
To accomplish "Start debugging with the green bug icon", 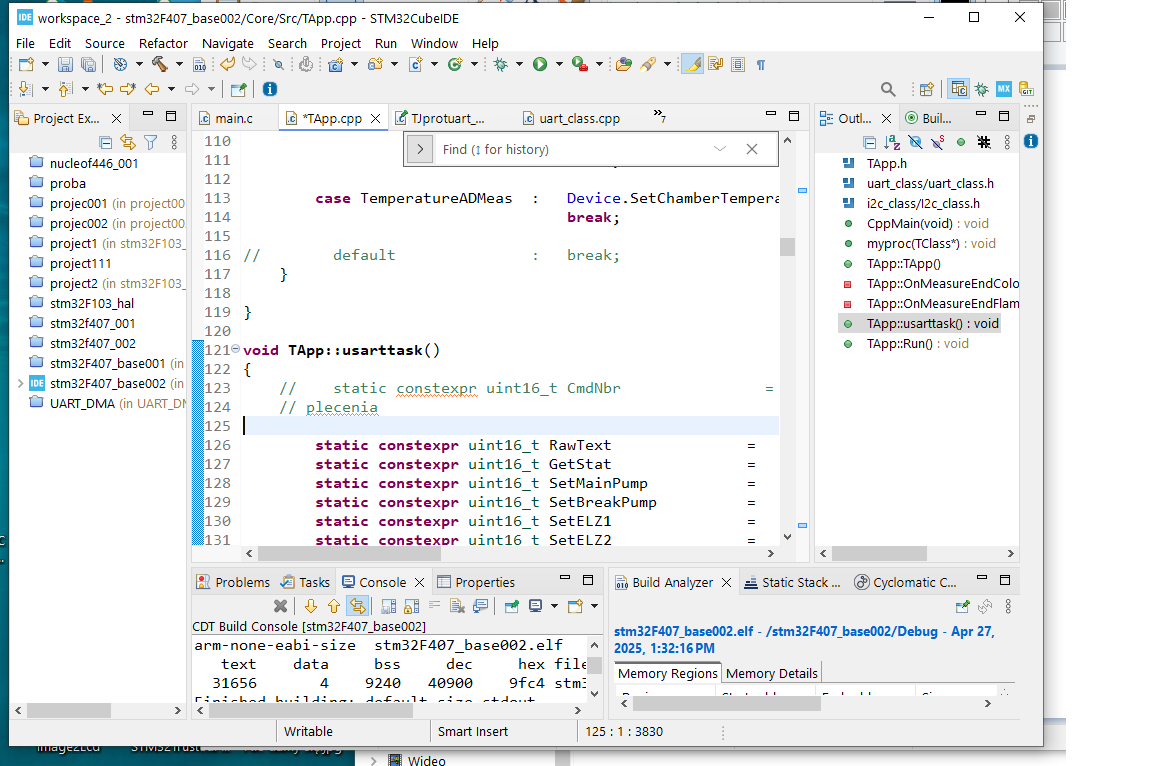I will tap(501, 64).
